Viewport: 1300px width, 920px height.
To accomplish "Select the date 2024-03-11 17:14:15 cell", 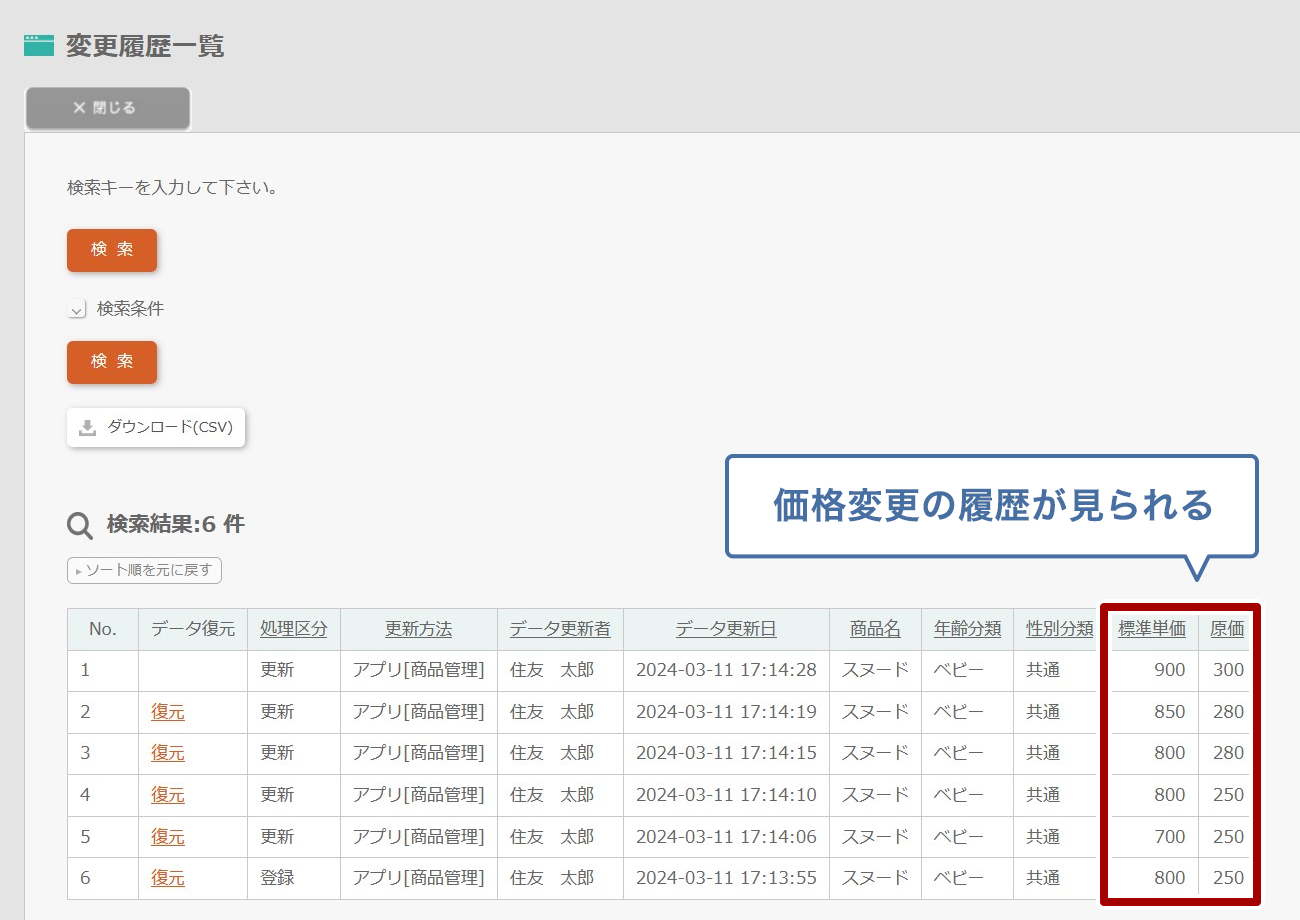I will (726, 753).
